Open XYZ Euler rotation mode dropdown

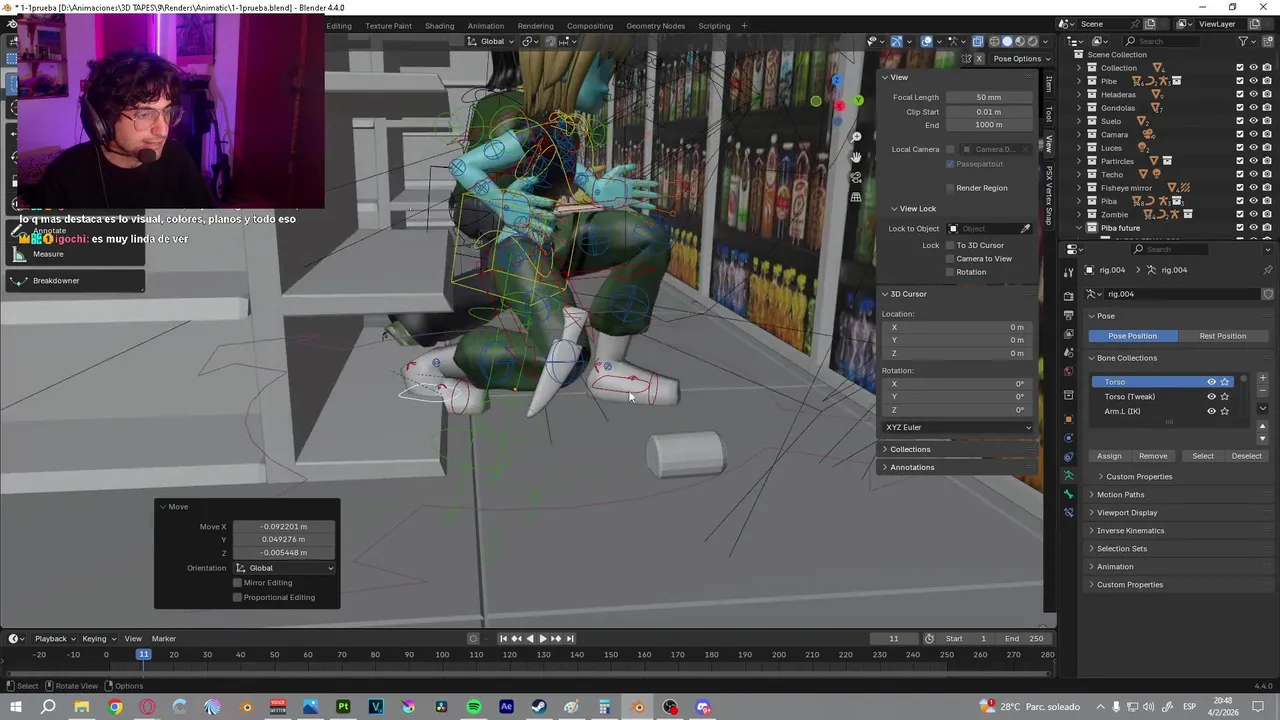click(x=958, y=428)
